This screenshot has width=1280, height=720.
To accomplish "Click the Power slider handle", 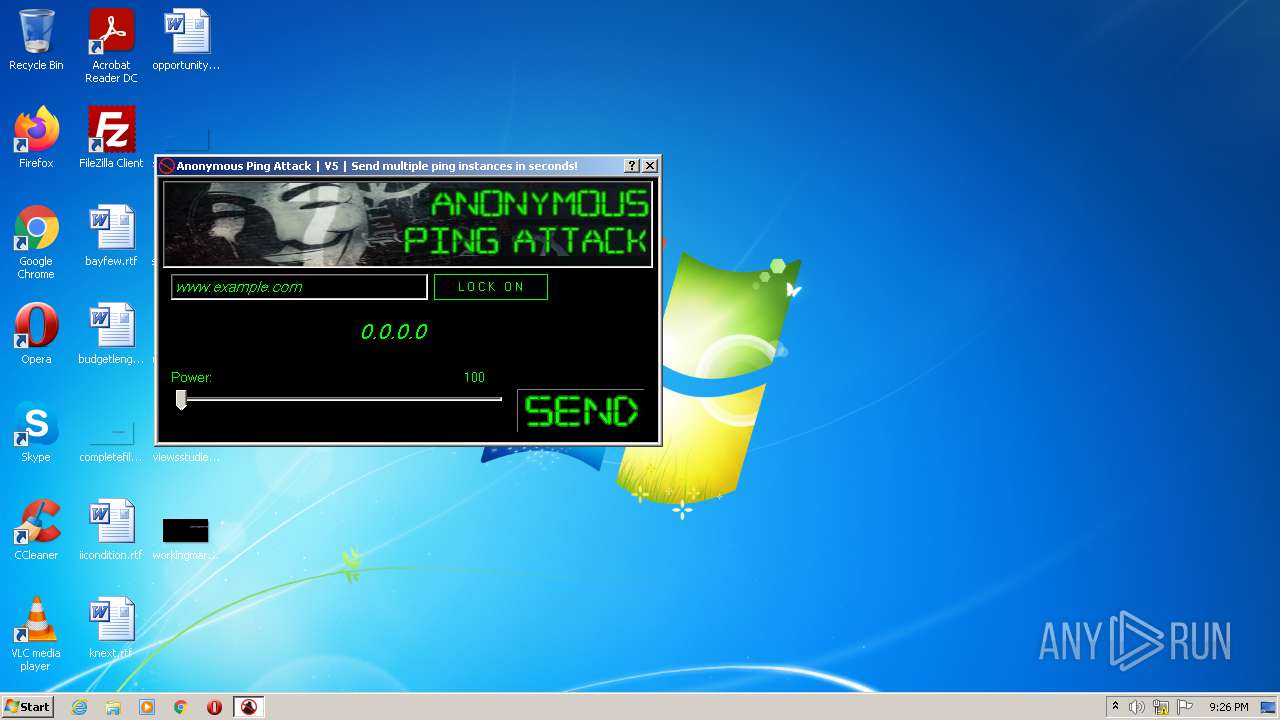I will [181, 400].
